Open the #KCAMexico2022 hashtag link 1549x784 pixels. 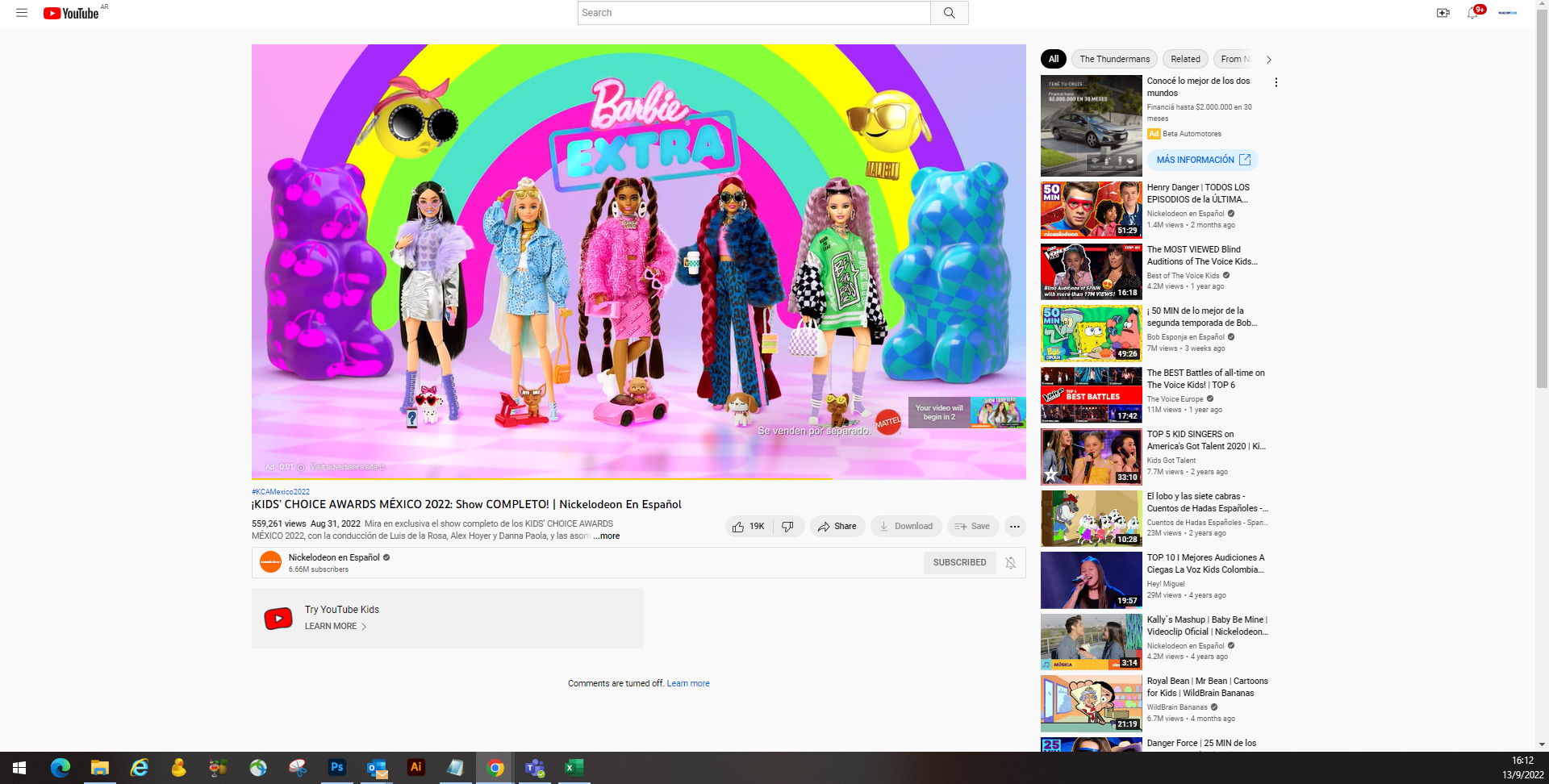(x=281, y=492)
